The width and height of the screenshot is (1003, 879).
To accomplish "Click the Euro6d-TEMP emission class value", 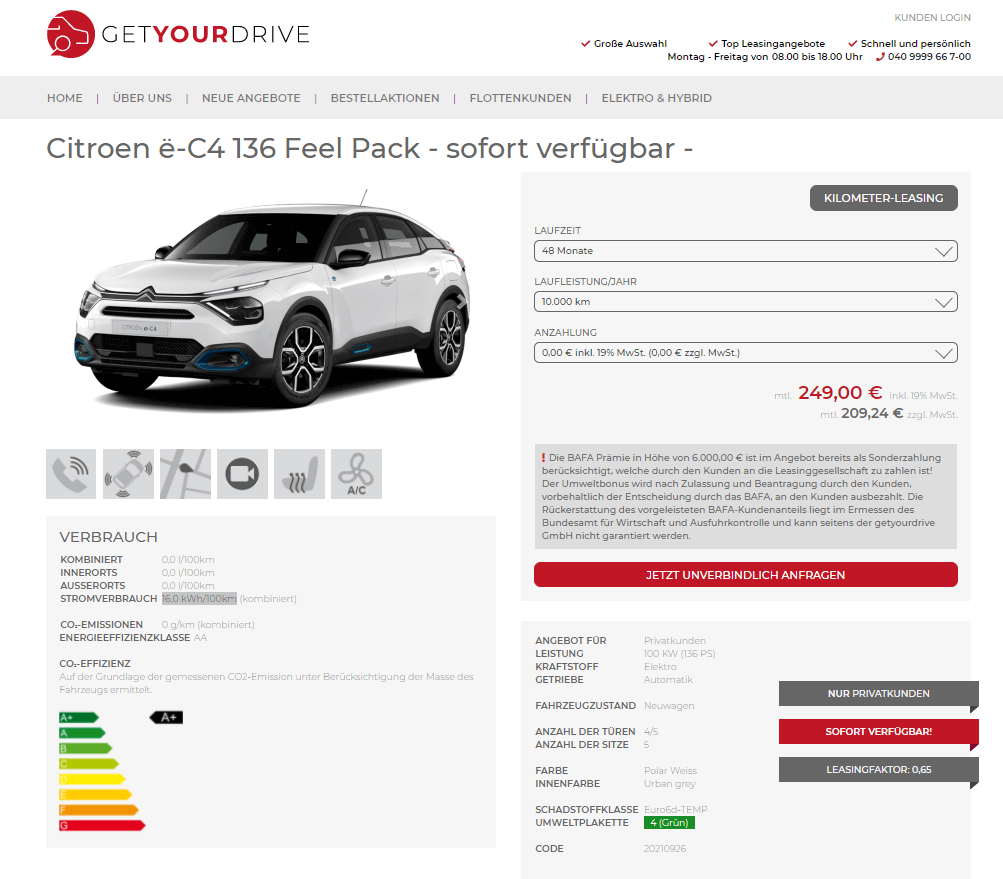I will [x=675, y=810].
